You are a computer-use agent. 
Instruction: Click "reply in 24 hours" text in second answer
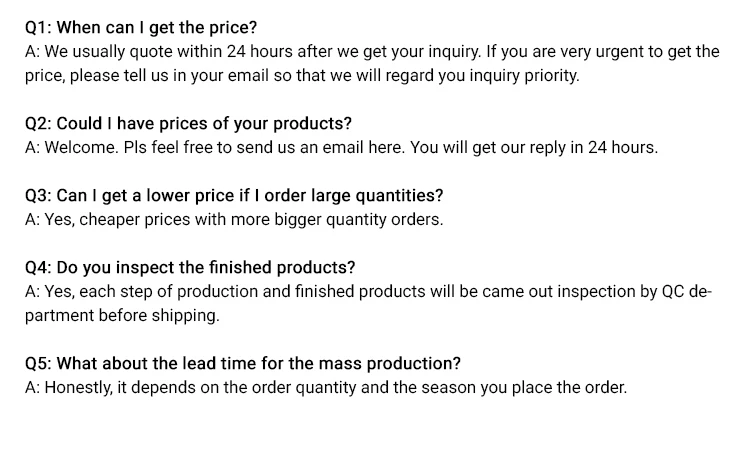point(595,147)
